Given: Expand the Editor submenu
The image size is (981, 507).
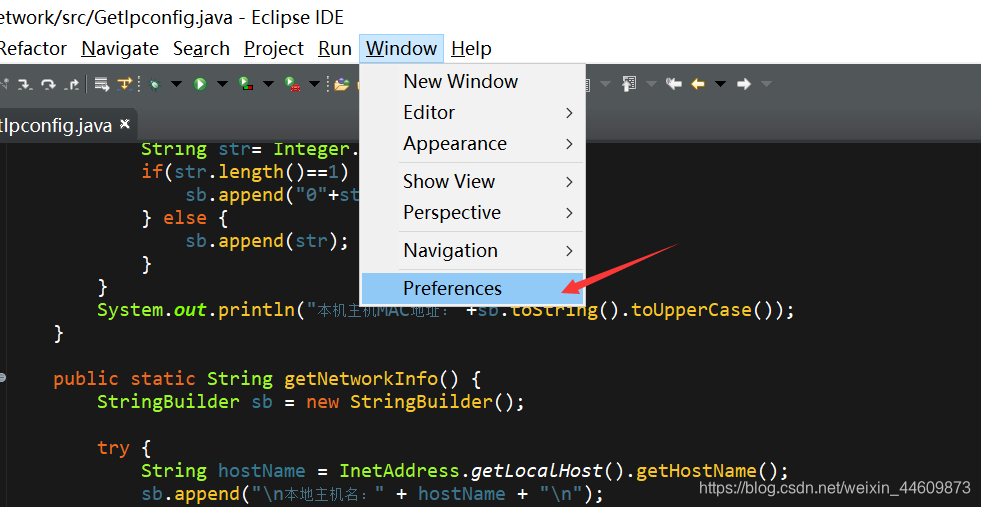Looking at the screenshot, I should coord(472,113).
